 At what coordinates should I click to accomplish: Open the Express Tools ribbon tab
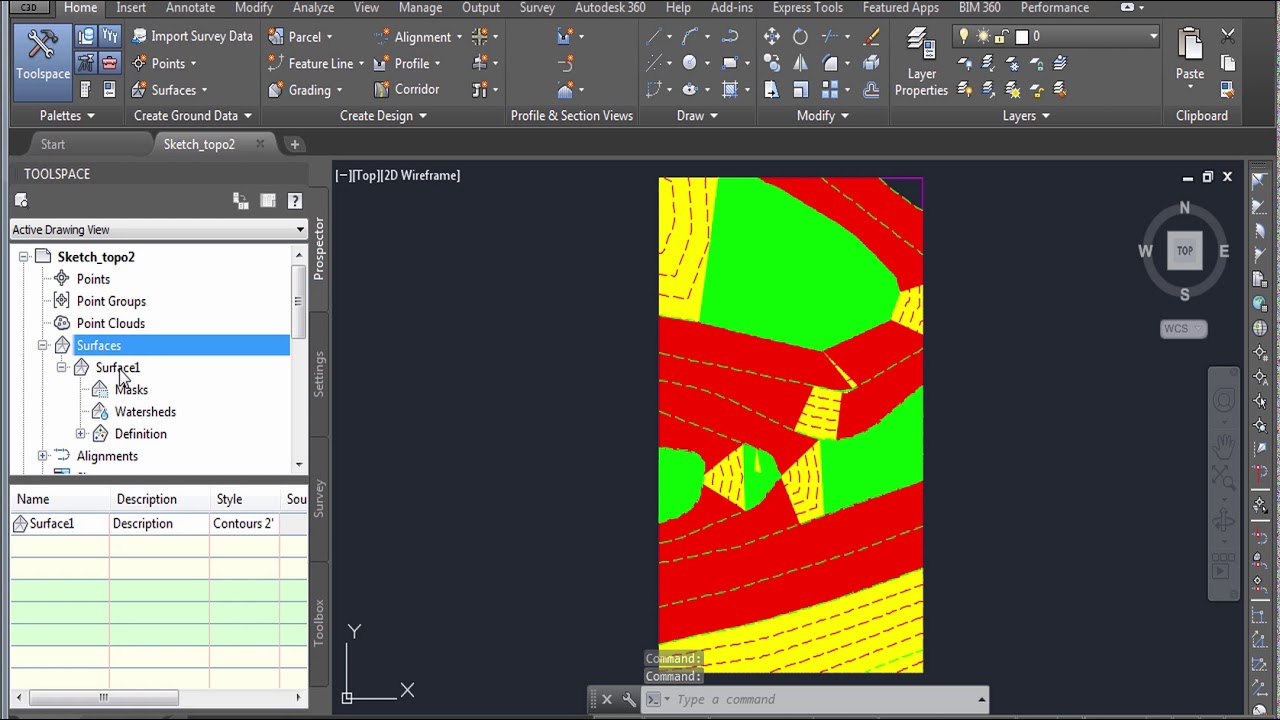point(807,8)
